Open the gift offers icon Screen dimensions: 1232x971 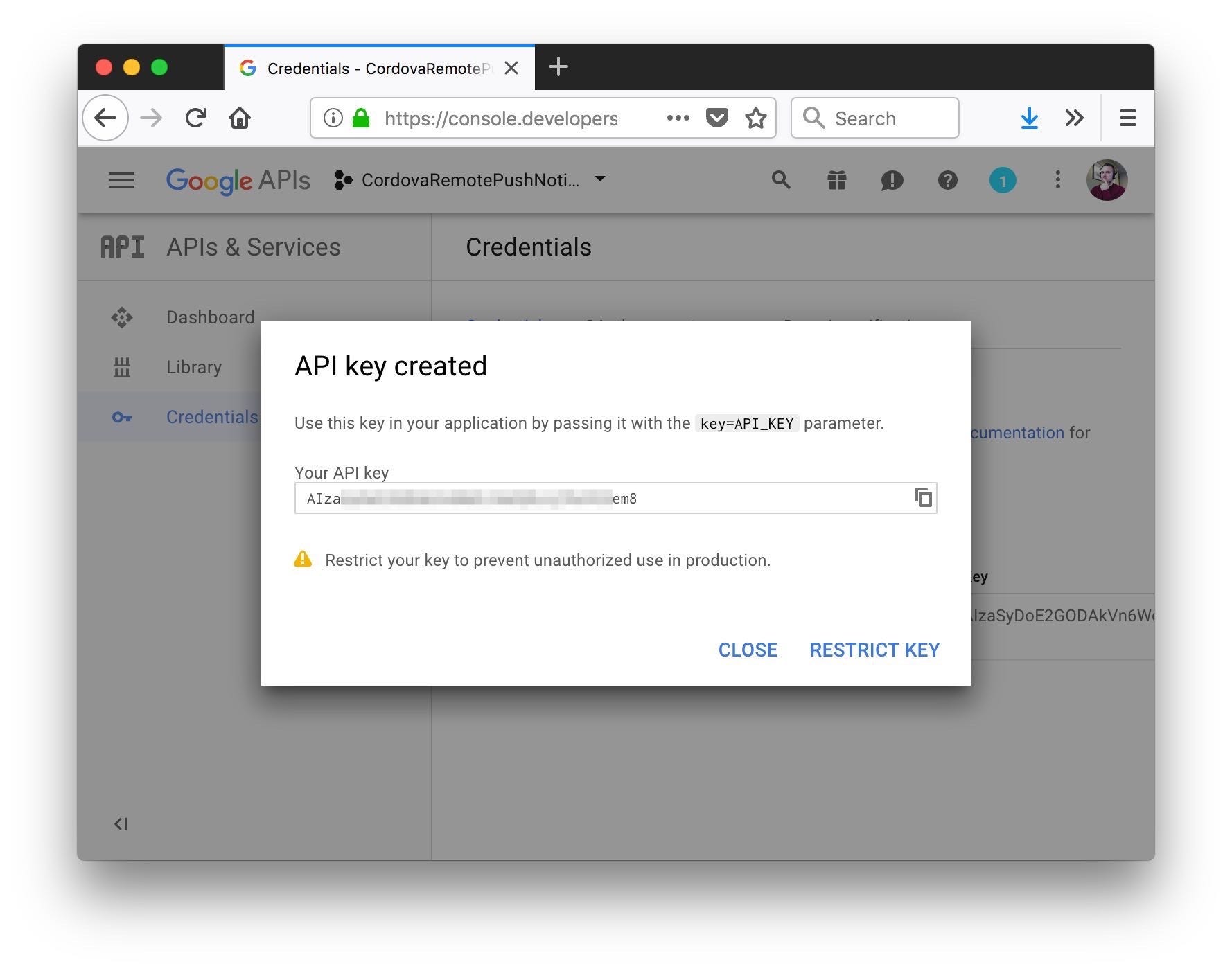coord(836,180)
